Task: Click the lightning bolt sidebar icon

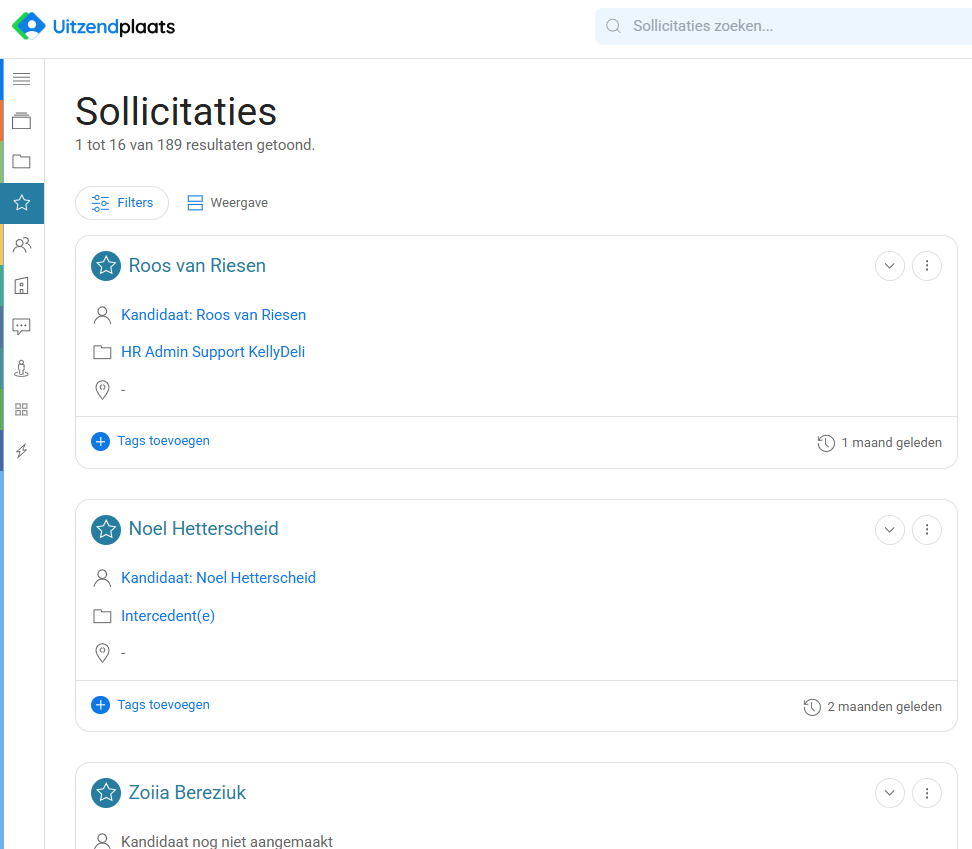Action: [22, 451]
